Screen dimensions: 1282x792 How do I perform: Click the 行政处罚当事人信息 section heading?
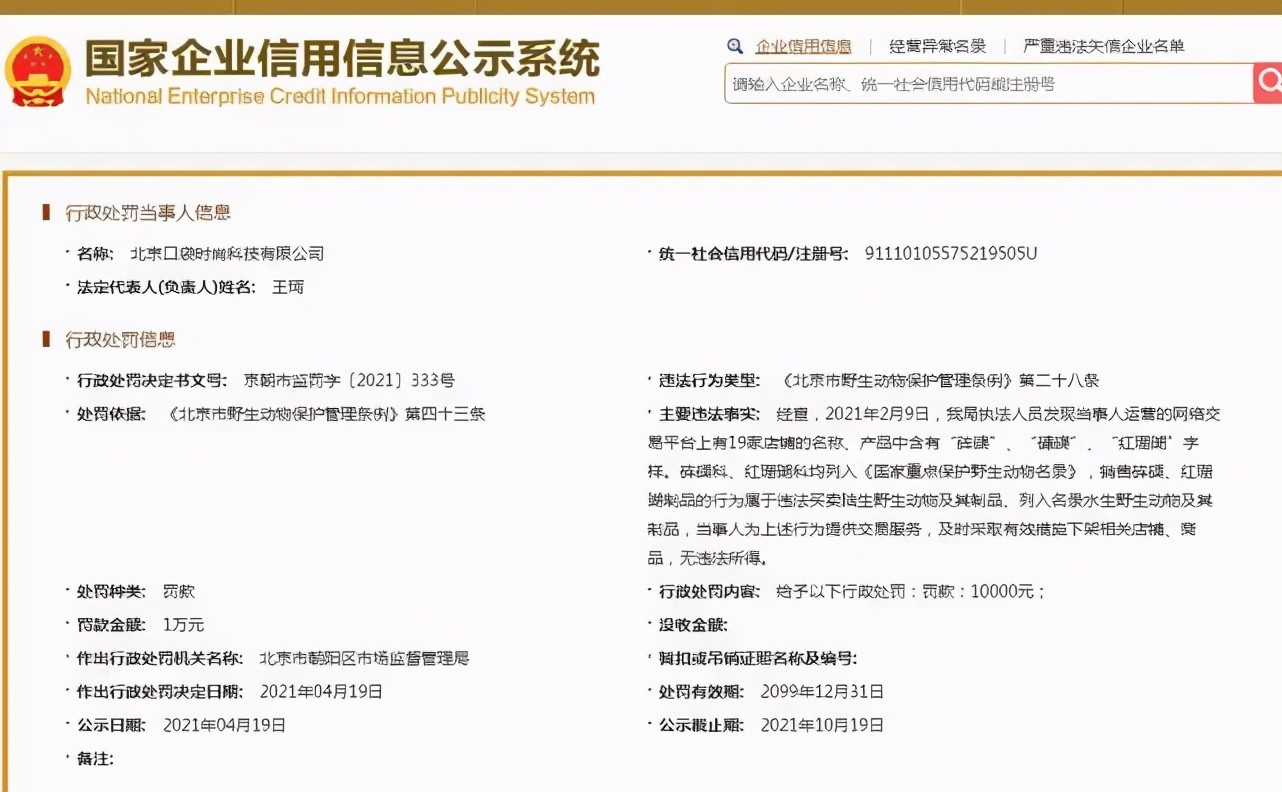pyautogui.click(x=148, y=212)
